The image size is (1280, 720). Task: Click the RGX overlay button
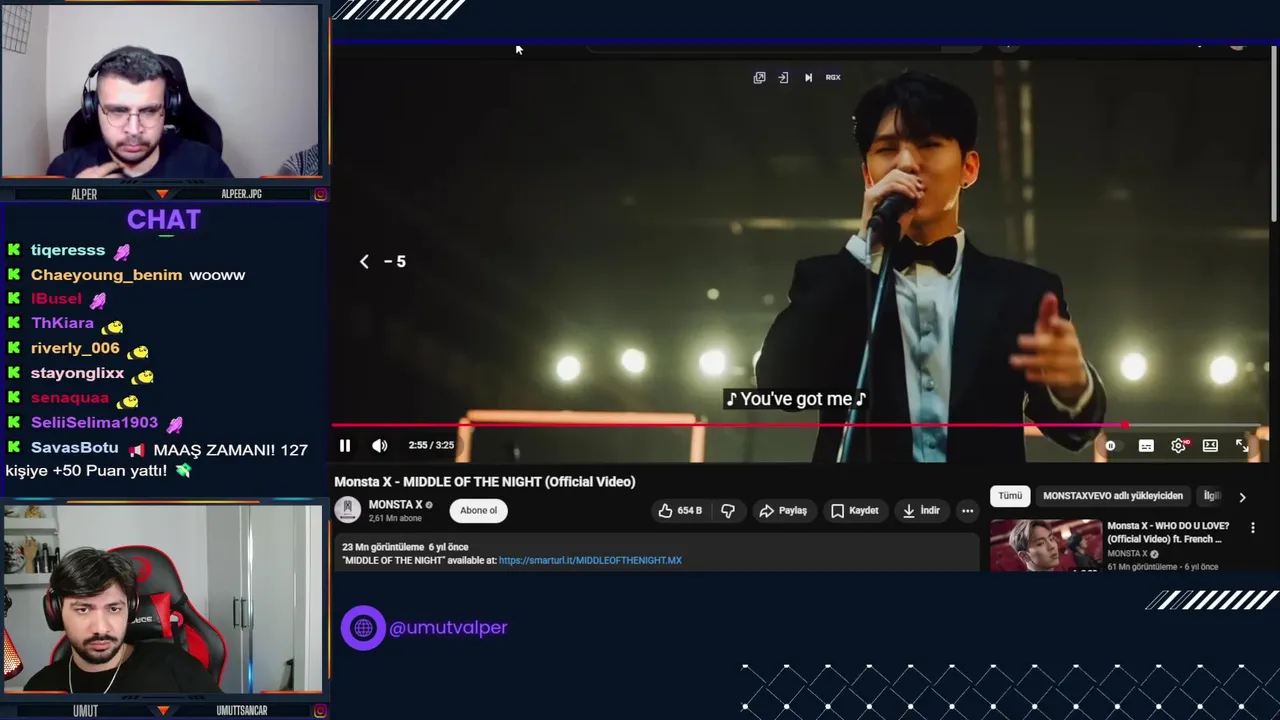(833, 77)
